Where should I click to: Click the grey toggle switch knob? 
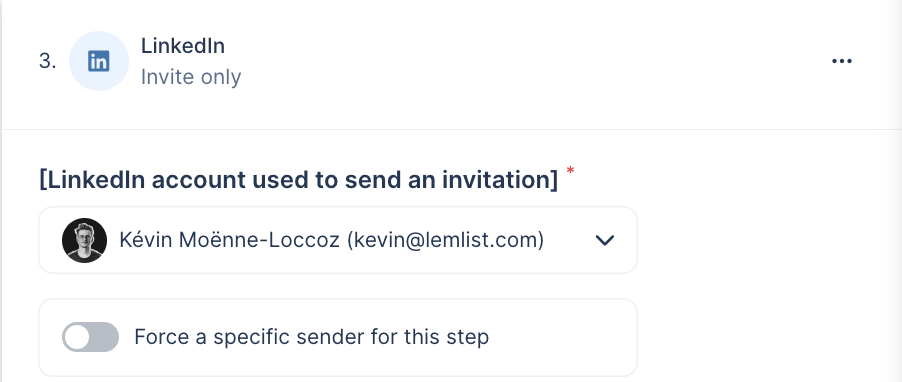[x=77, y=337]
